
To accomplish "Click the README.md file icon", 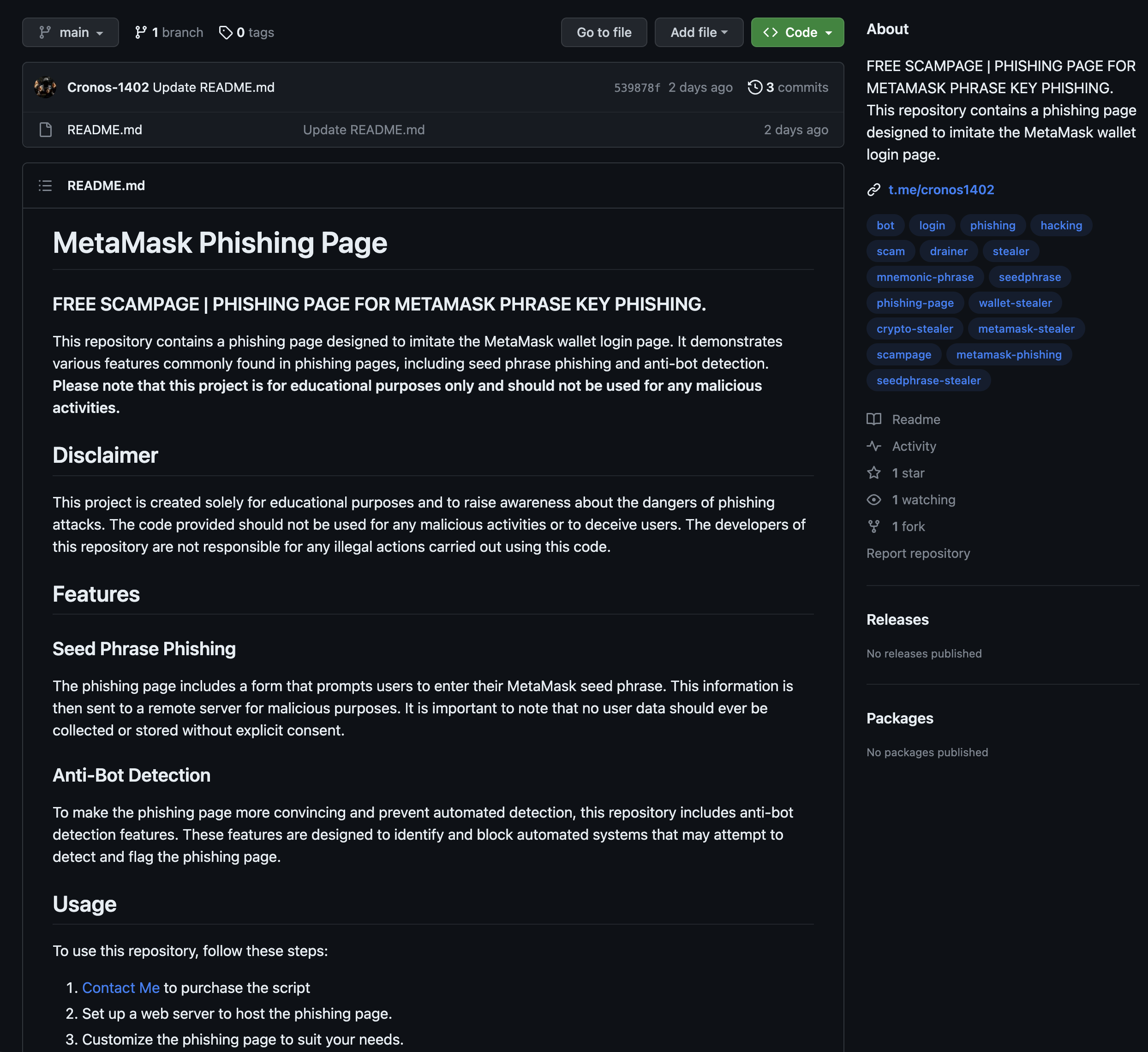I will point(46,130).
